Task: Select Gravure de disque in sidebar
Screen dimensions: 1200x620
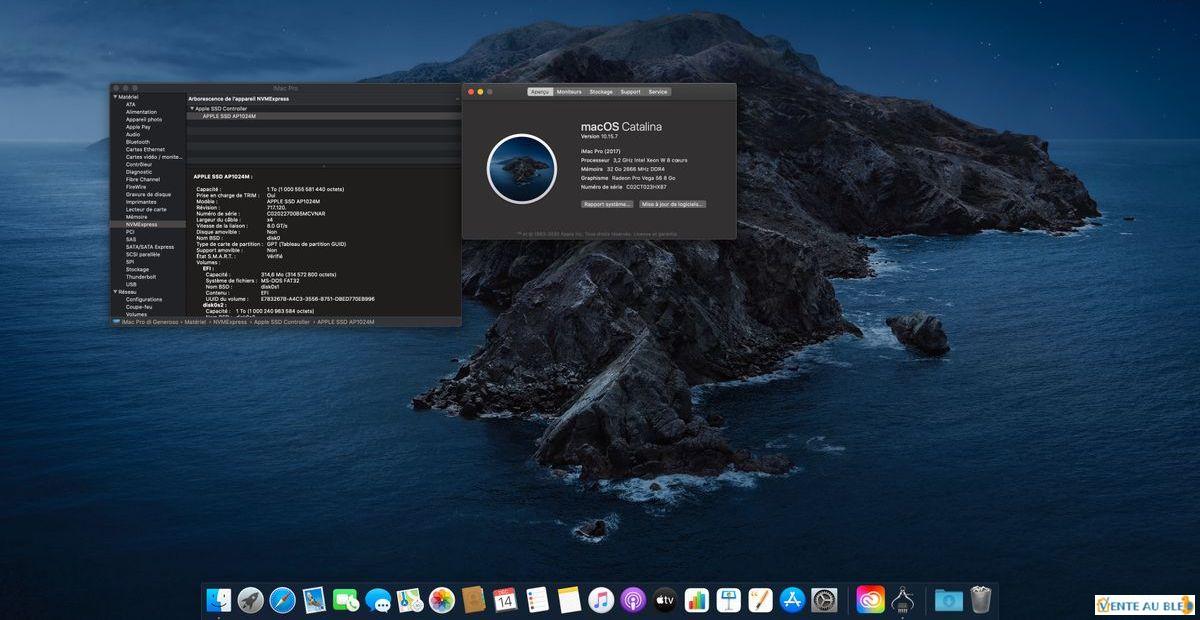Action: pos(148,194)
